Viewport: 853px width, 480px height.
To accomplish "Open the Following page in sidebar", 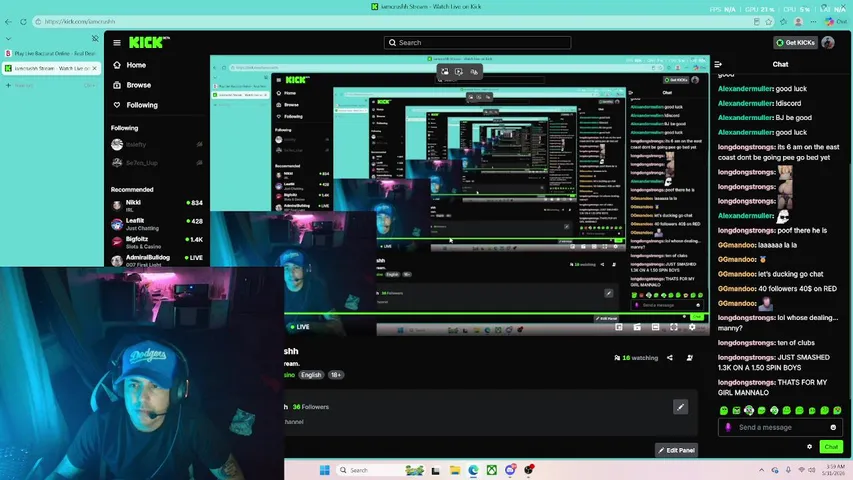I will point(136,105).
